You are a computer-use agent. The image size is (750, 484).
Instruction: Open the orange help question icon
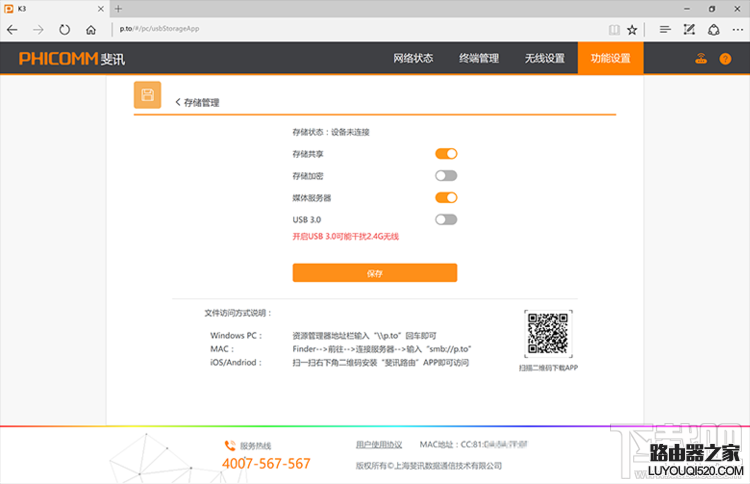coord(725,59)
